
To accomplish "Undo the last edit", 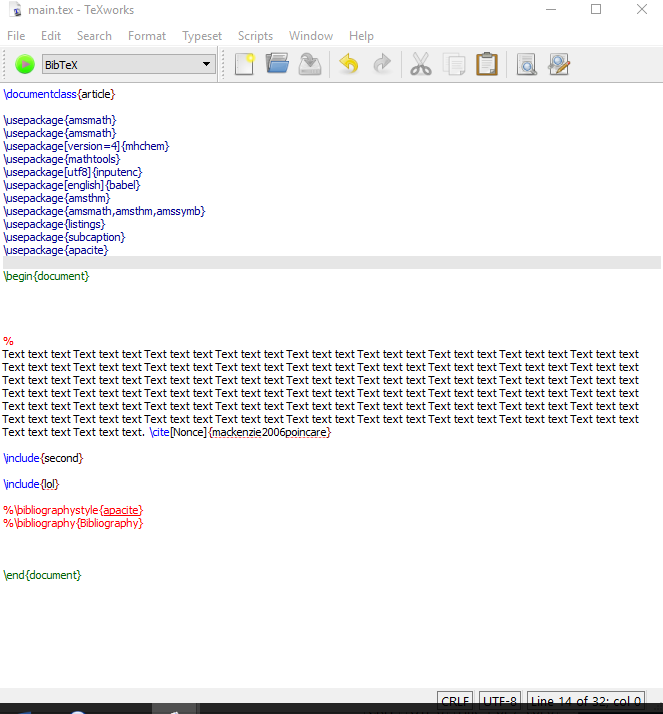I will click(x=349, y=64).
